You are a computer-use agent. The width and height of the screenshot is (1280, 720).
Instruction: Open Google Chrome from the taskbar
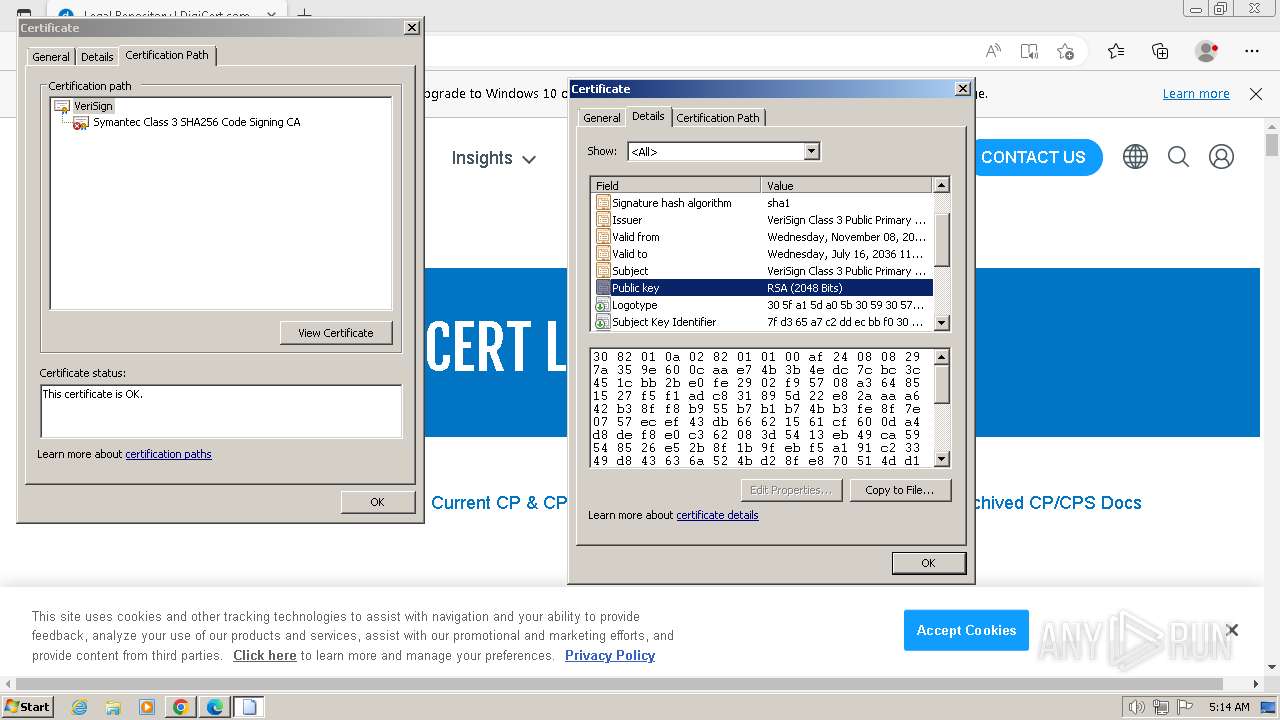(x=181, y=707)
